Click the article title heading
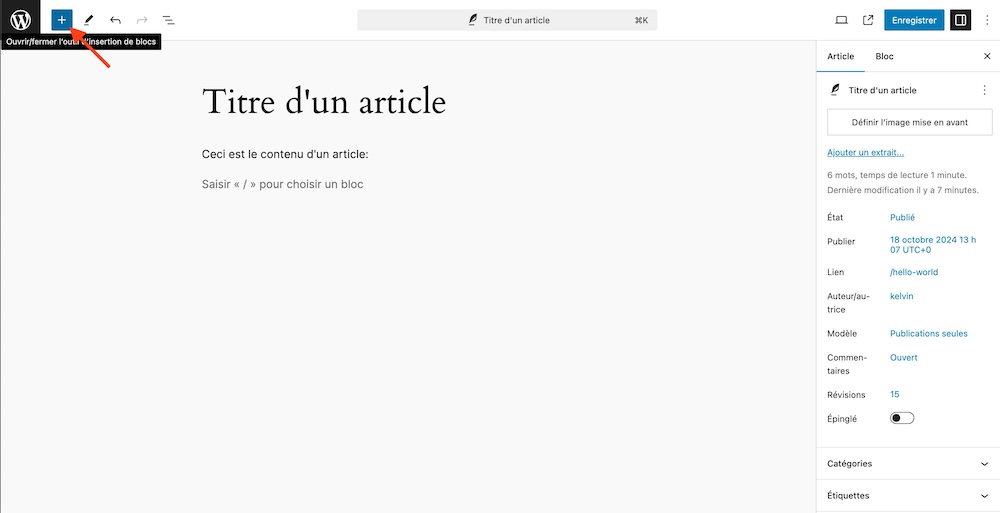The height and width of the screenshot is (513, 1000). (x=324, y=102)
